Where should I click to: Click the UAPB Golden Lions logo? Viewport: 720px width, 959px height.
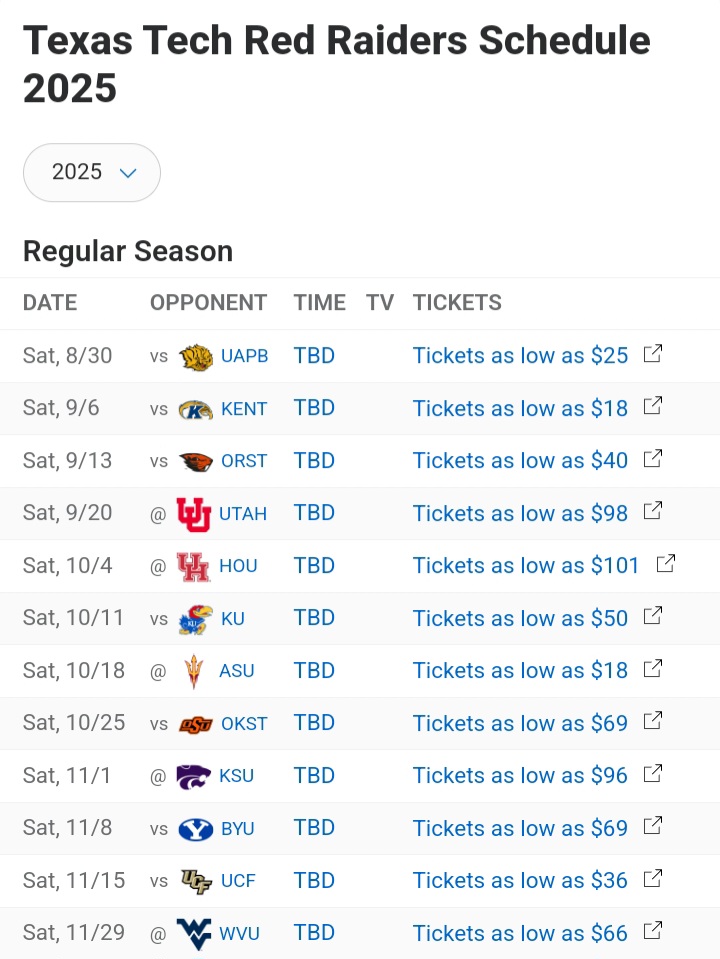pyautogui.click(x=196, y=357)
